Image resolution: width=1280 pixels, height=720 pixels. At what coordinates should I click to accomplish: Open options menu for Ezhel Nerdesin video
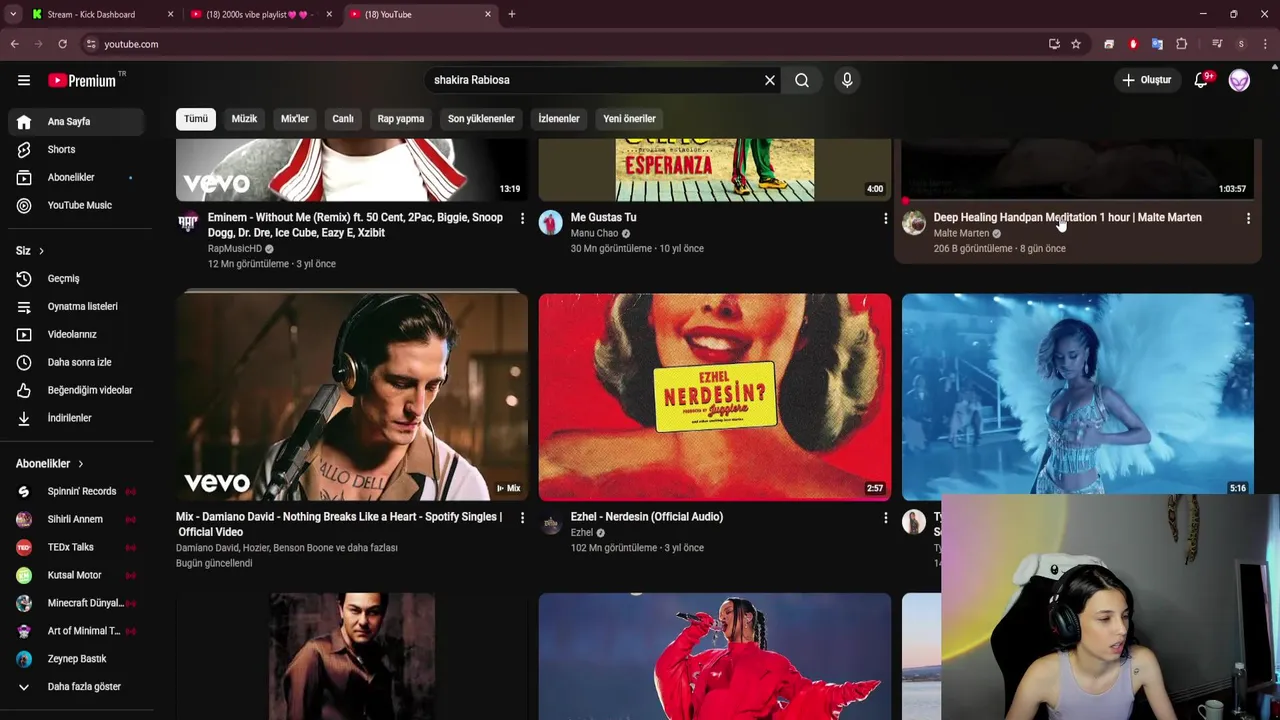coord(885,518)
